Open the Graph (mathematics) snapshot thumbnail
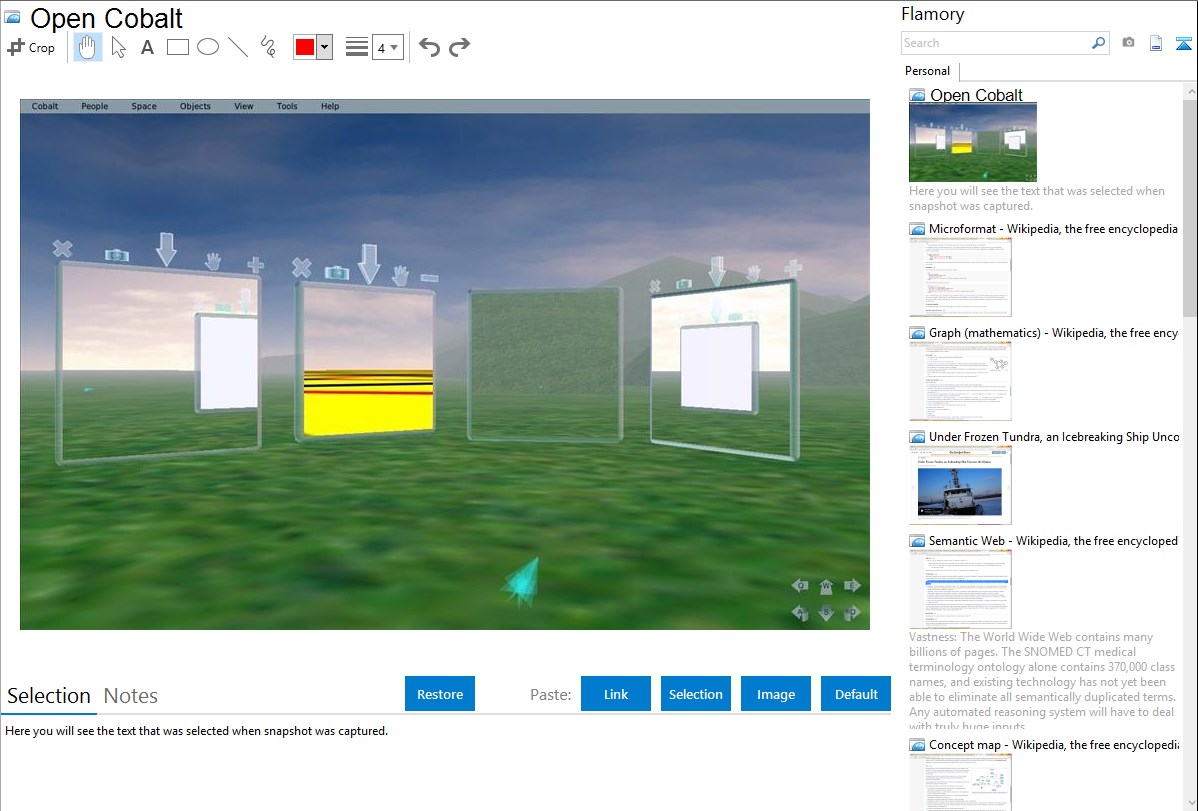1198x811 pixels. [x=960, y=381]
